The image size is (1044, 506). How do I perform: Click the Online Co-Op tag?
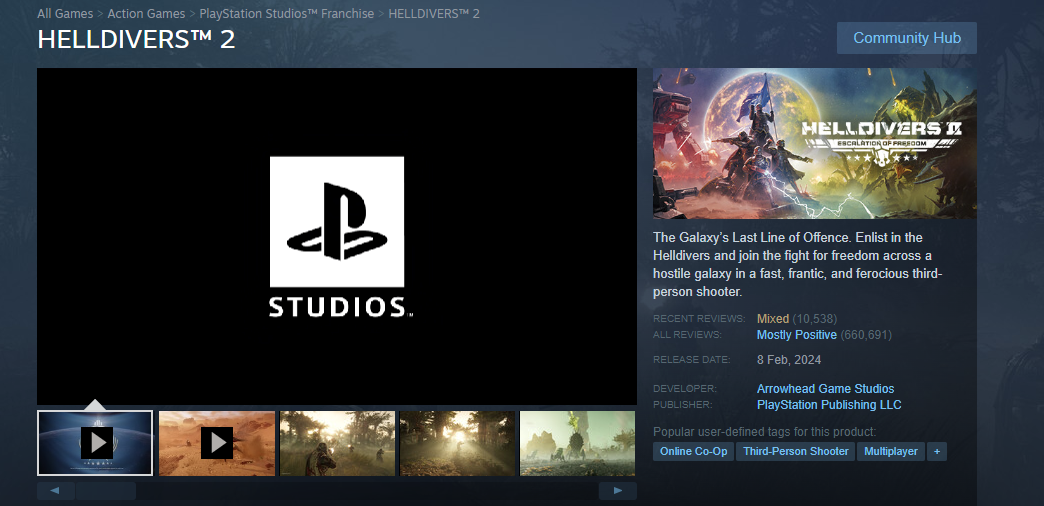pos(693,451)
